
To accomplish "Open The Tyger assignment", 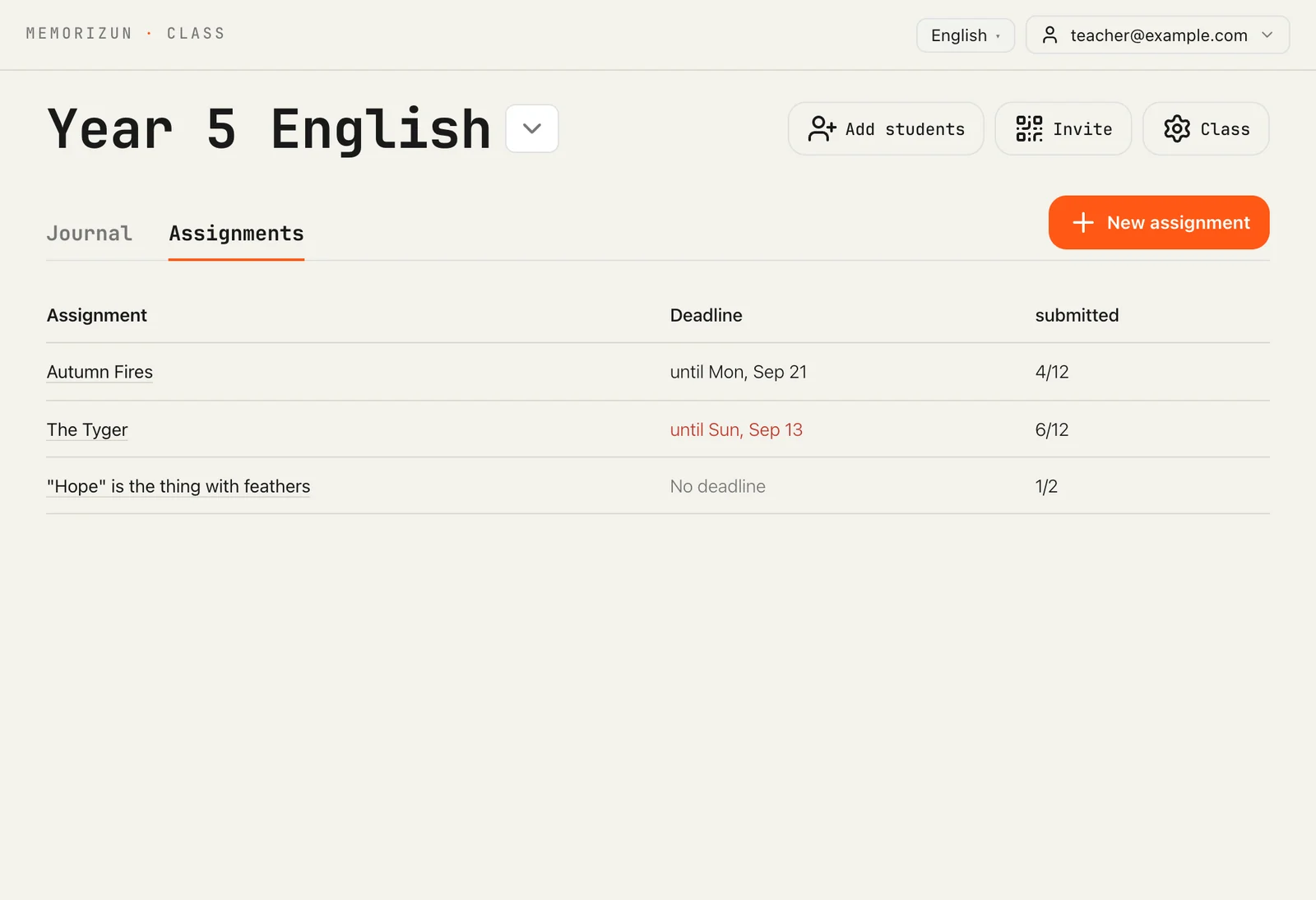I will (87, 429).
